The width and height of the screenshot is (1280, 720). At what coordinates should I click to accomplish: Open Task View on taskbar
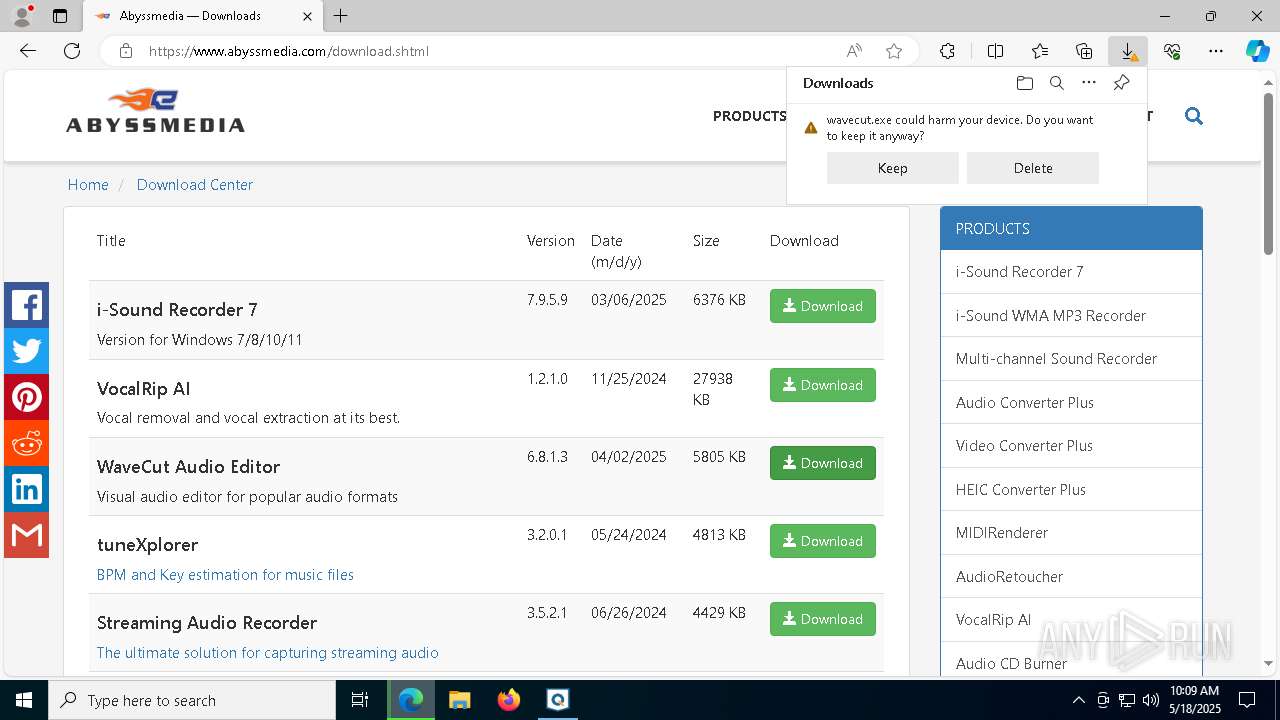tap(361, 700)
